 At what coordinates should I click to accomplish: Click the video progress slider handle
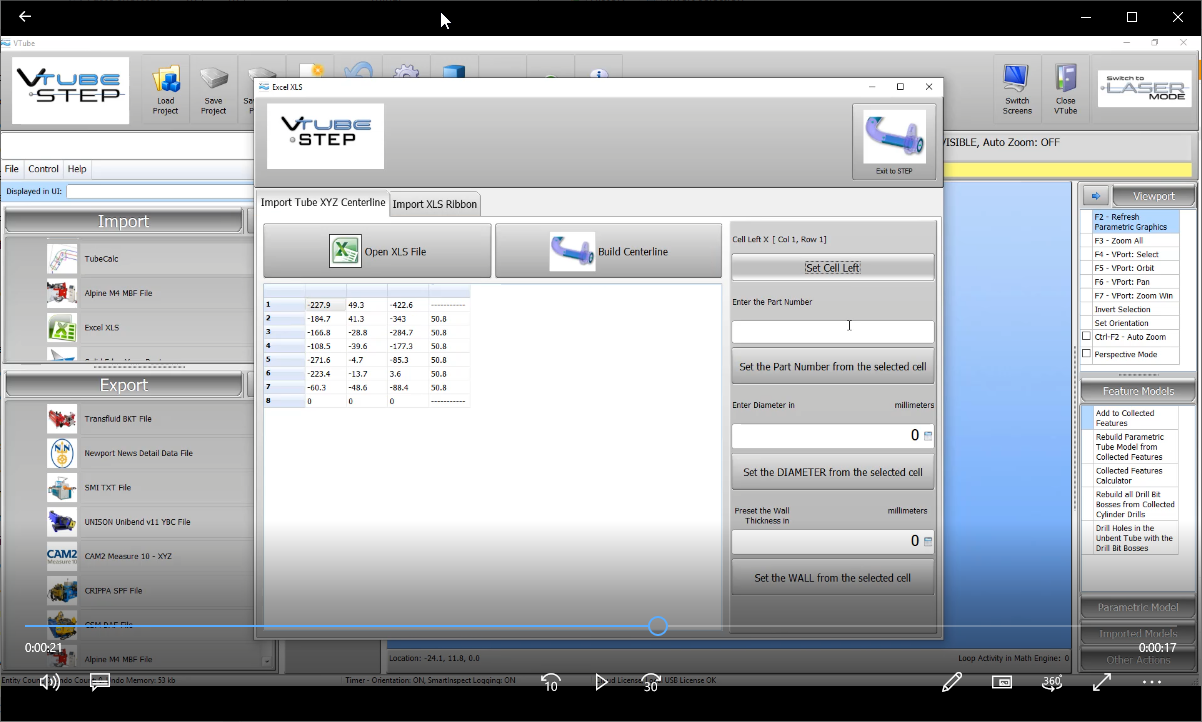pos(657,626)
